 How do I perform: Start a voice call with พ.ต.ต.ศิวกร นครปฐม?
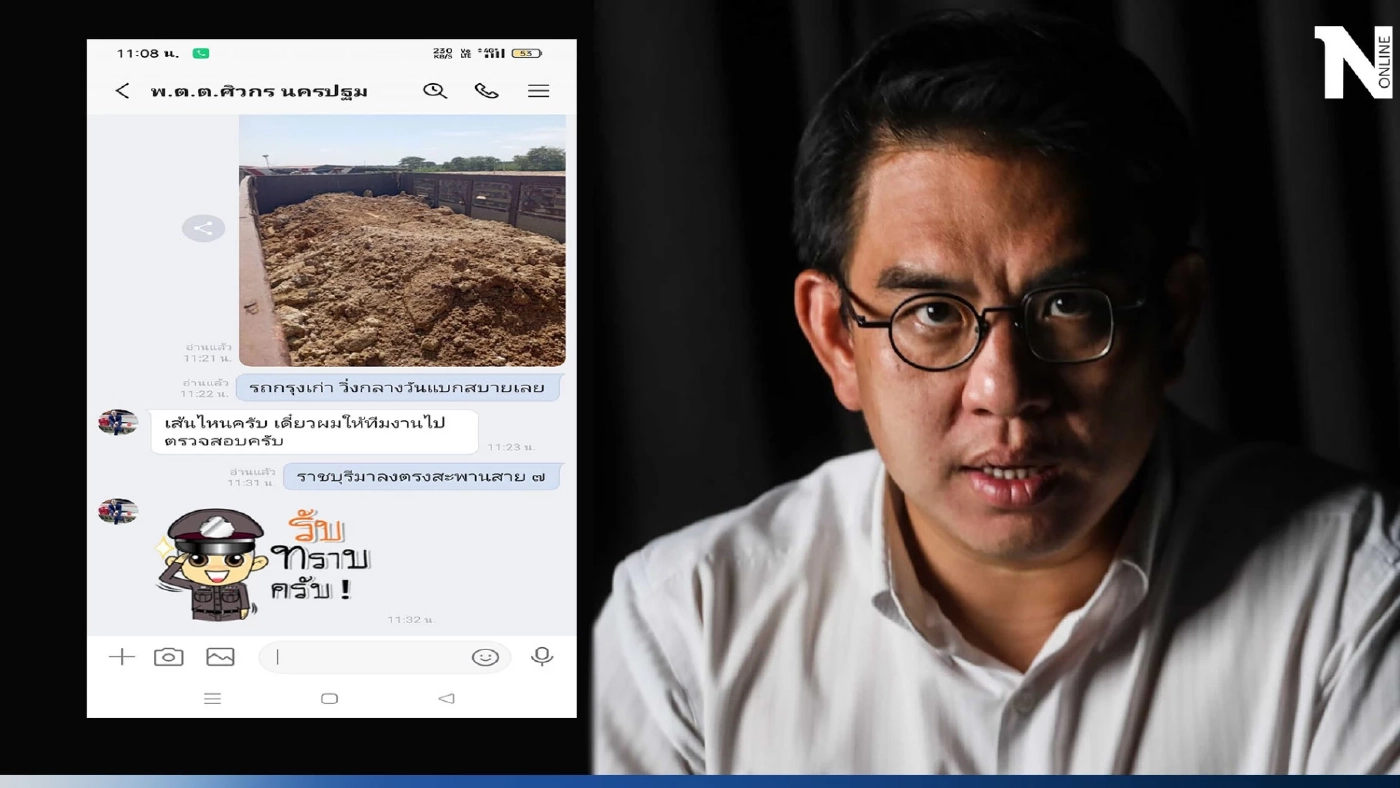[487, 90]
